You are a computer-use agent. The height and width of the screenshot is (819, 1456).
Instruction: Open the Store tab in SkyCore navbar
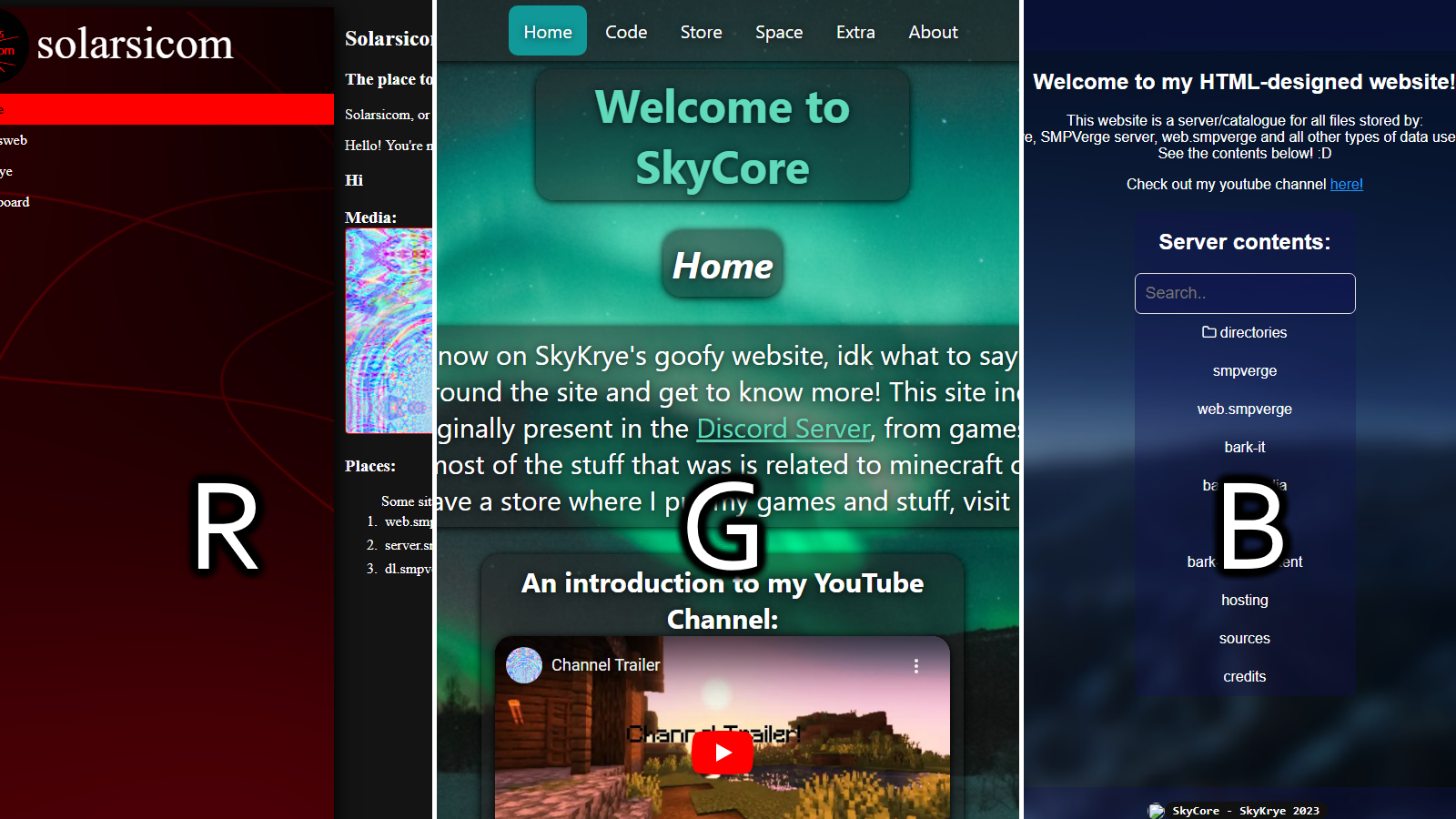(x=702, y=31)
